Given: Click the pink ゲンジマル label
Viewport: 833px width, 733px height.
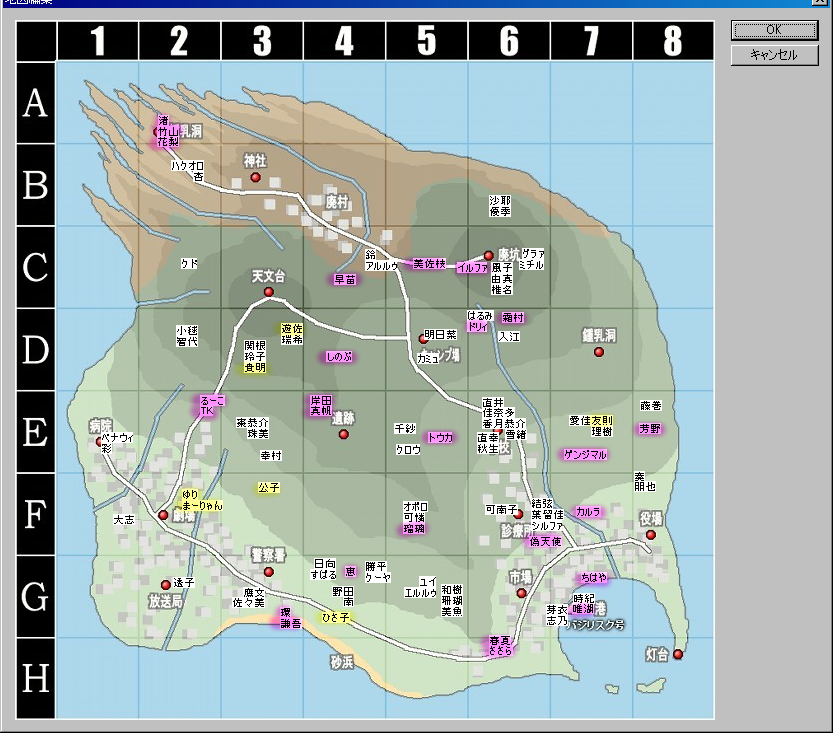Looking at the screenshot, I should coord(585,455).
